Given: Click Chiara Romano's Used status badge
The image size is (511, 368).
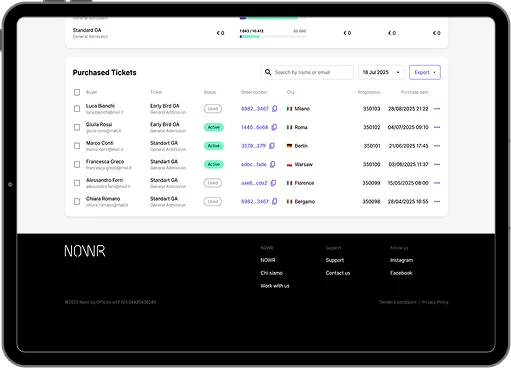Looking at the screenshot, I should [x=213, y=201].
